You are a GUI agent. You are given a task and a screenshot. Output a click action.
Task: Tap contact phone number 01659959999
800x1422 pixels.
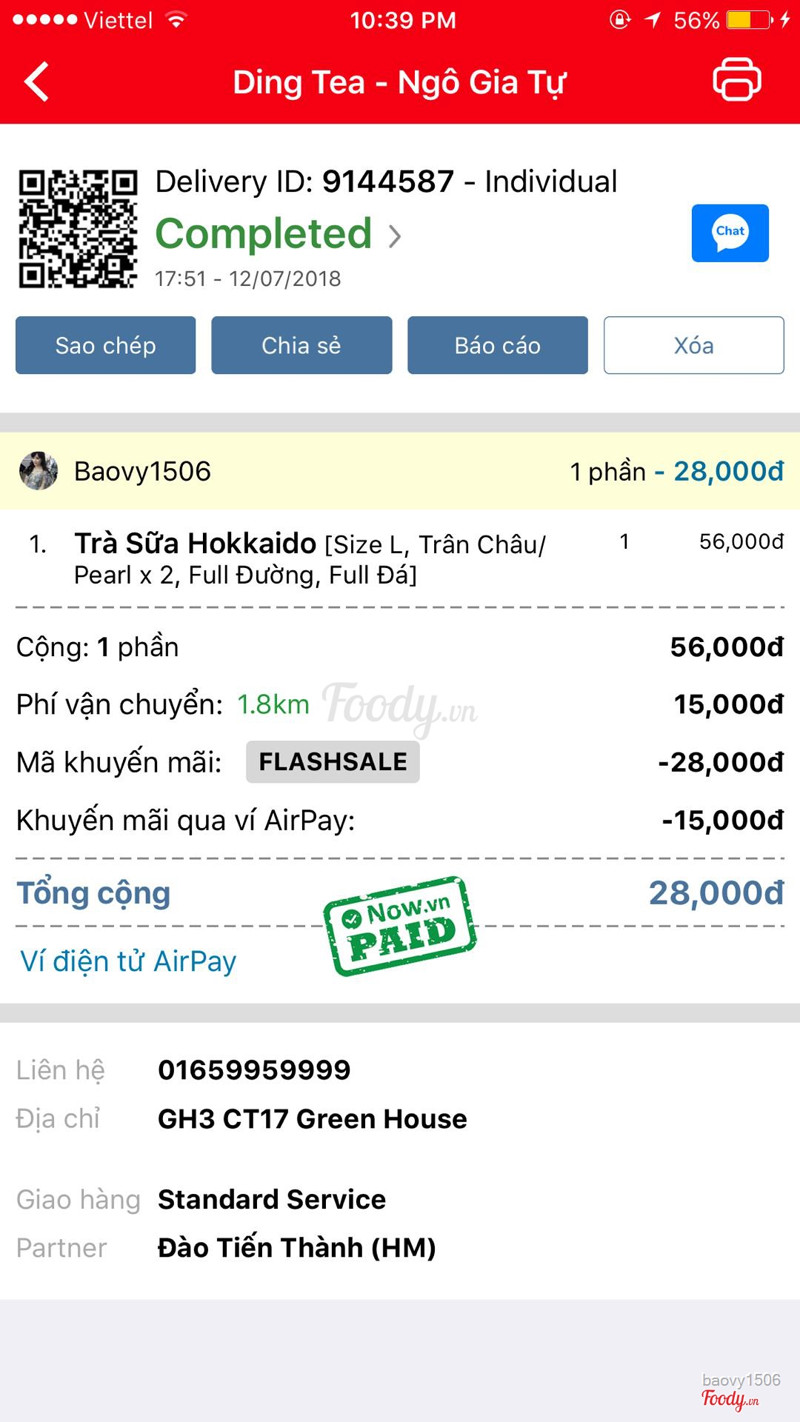(254, 1070)
